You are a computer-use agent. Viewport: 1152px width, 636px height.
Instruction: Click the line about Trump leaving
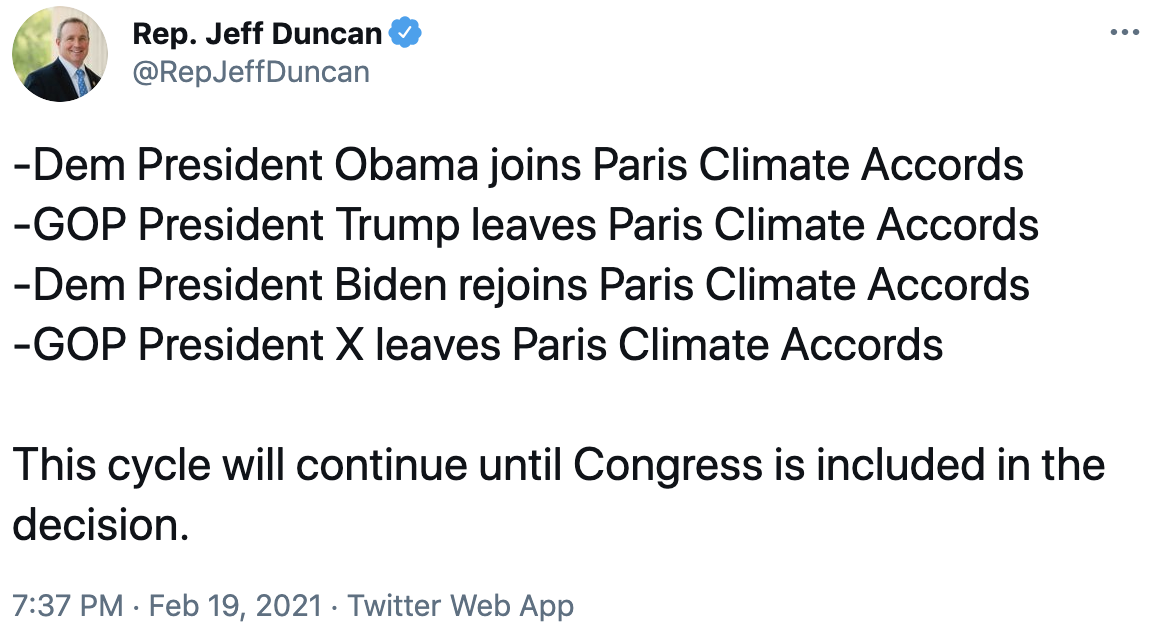[x=526, y=225]
